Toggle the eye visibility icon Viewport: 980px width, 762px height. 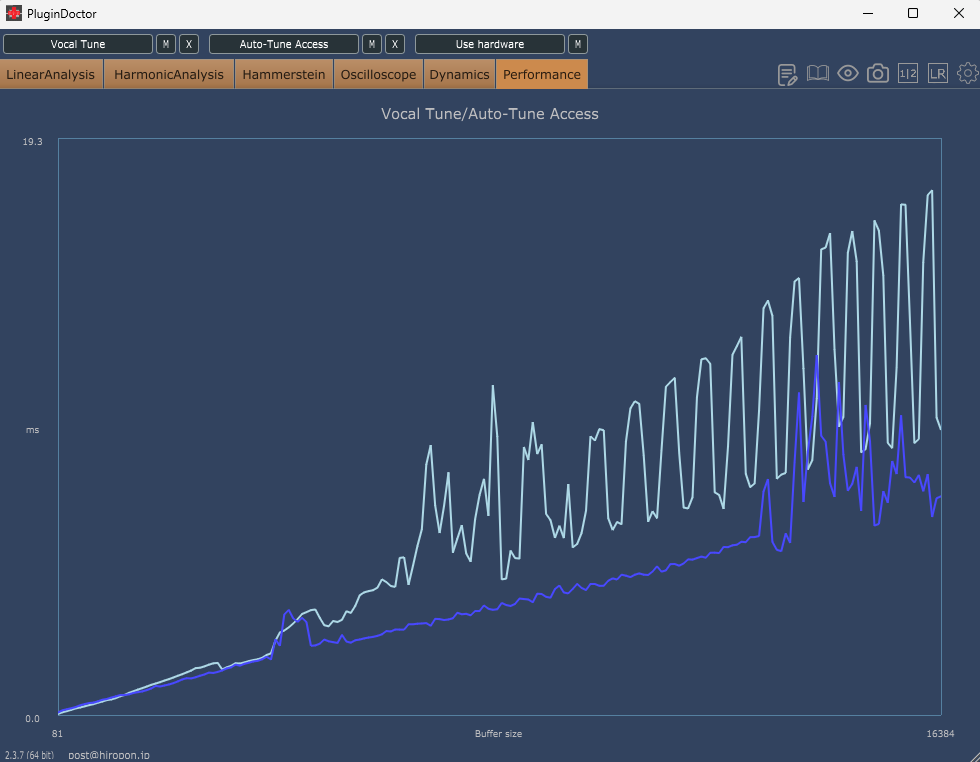click(848, 74)
